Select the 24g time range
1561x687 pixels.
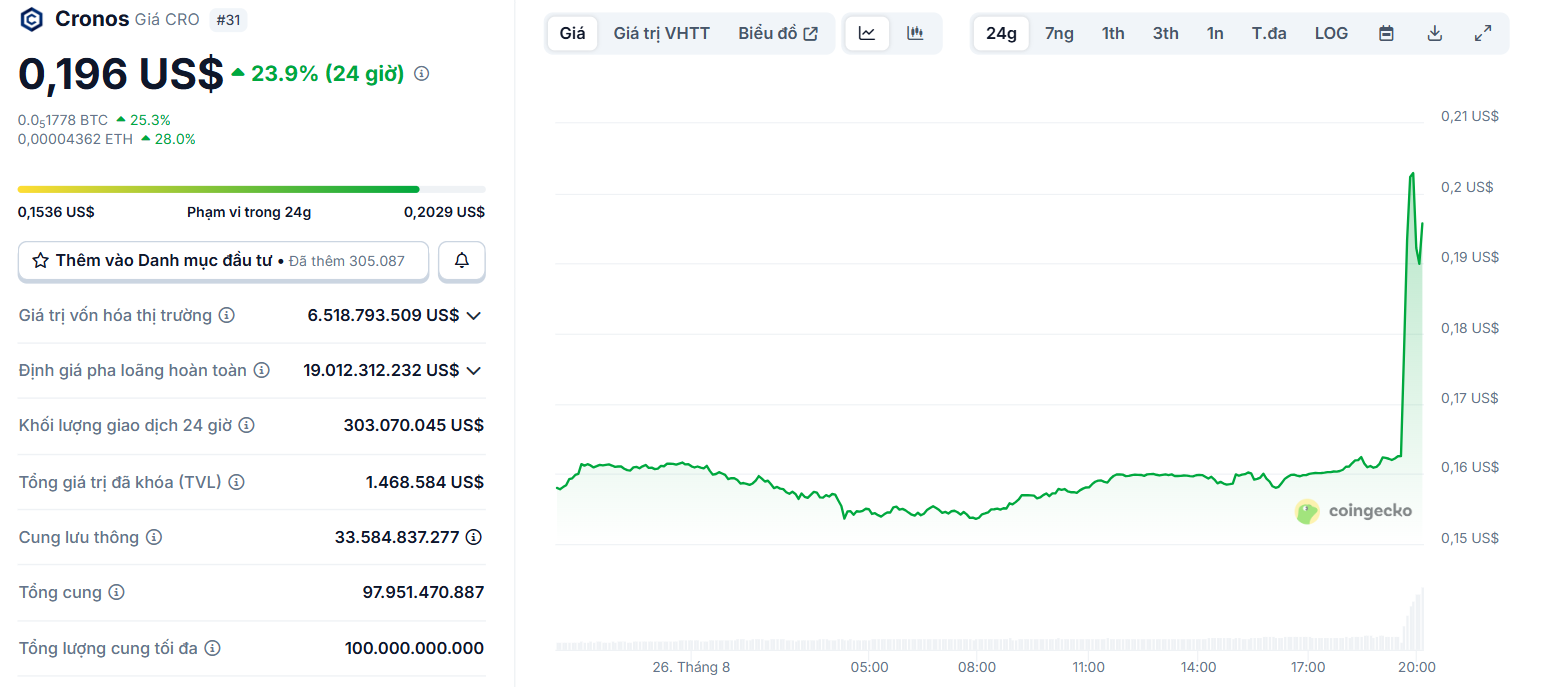[1001, 33]
